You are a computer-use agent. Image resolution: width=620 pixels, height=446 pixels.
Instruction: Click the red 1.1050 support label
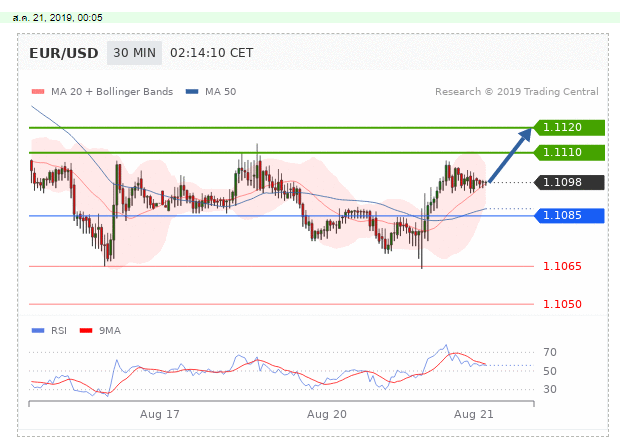pyautogui.click(x=562, y=304)
